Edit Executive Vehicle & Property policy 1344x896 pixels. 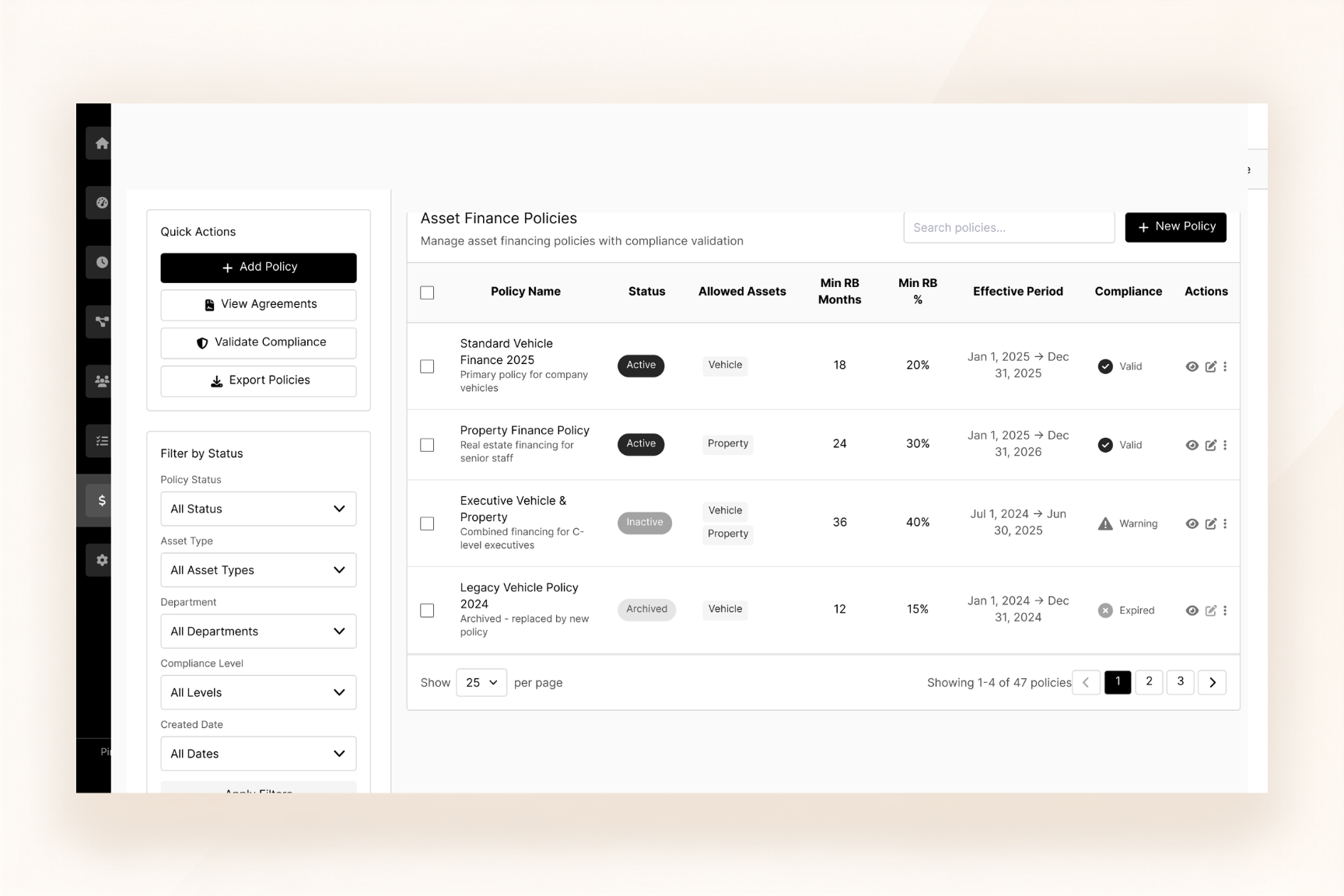[1211, 523]
